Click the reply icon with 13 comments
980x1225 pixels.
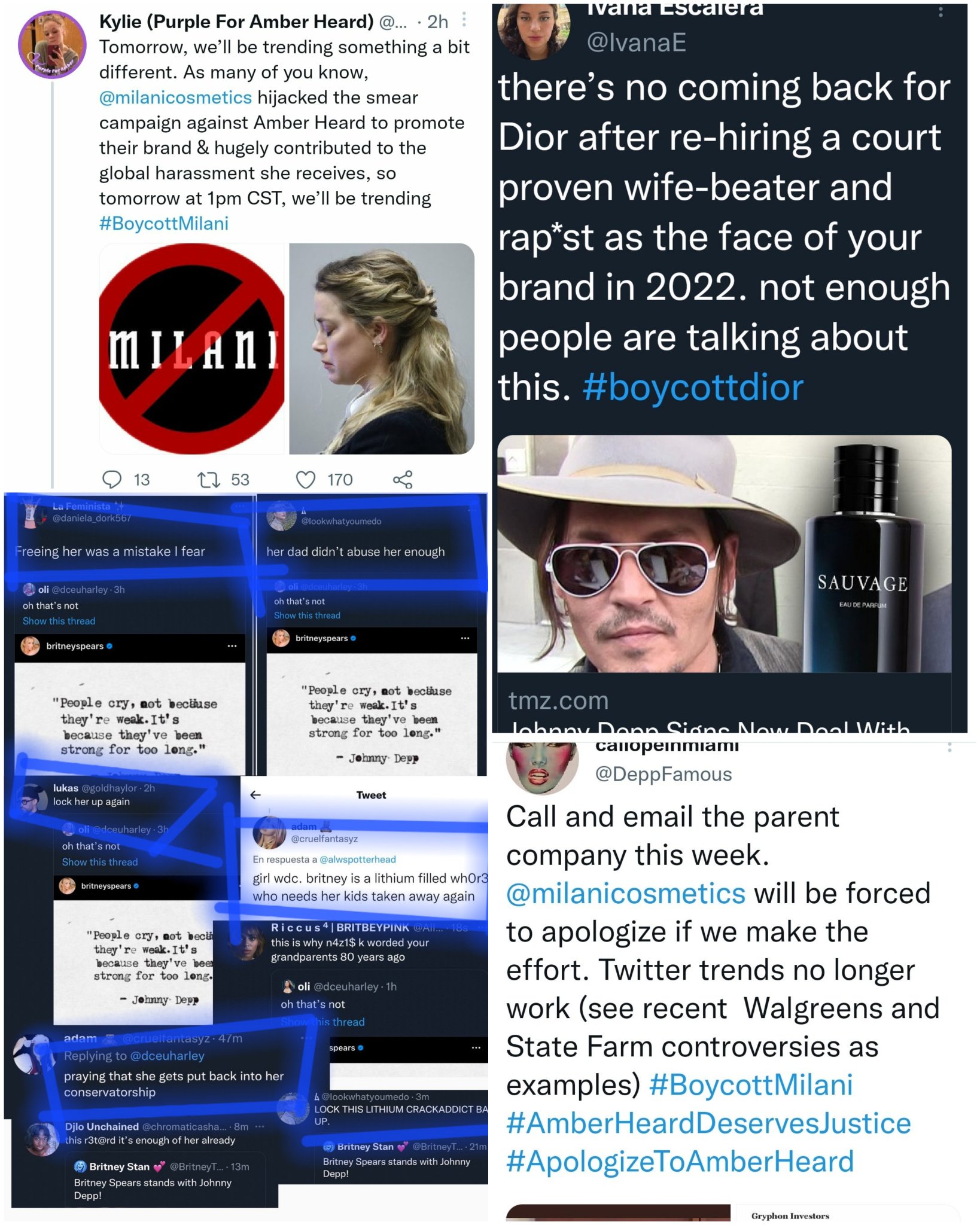112,479
